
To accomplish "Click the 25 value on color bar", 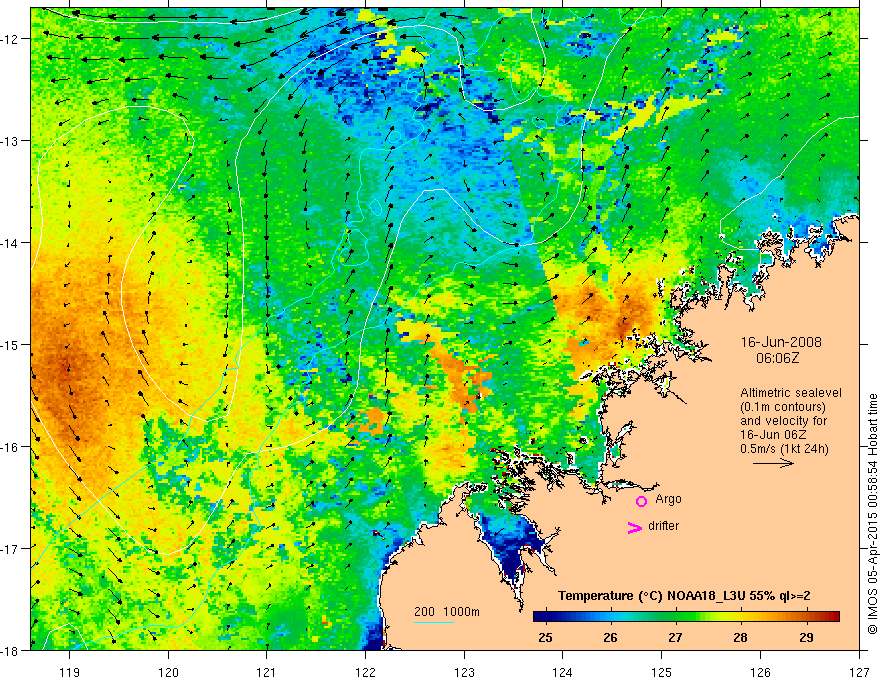I will (x=545, y=637).
